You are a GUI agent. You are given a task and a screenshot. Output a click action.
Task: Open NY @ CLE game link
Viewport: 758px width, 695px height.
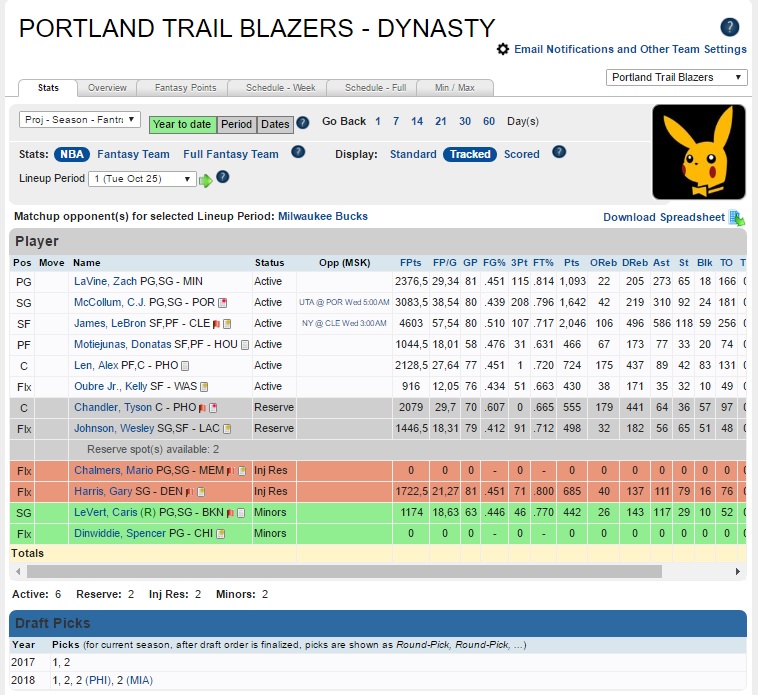[344, 323]
